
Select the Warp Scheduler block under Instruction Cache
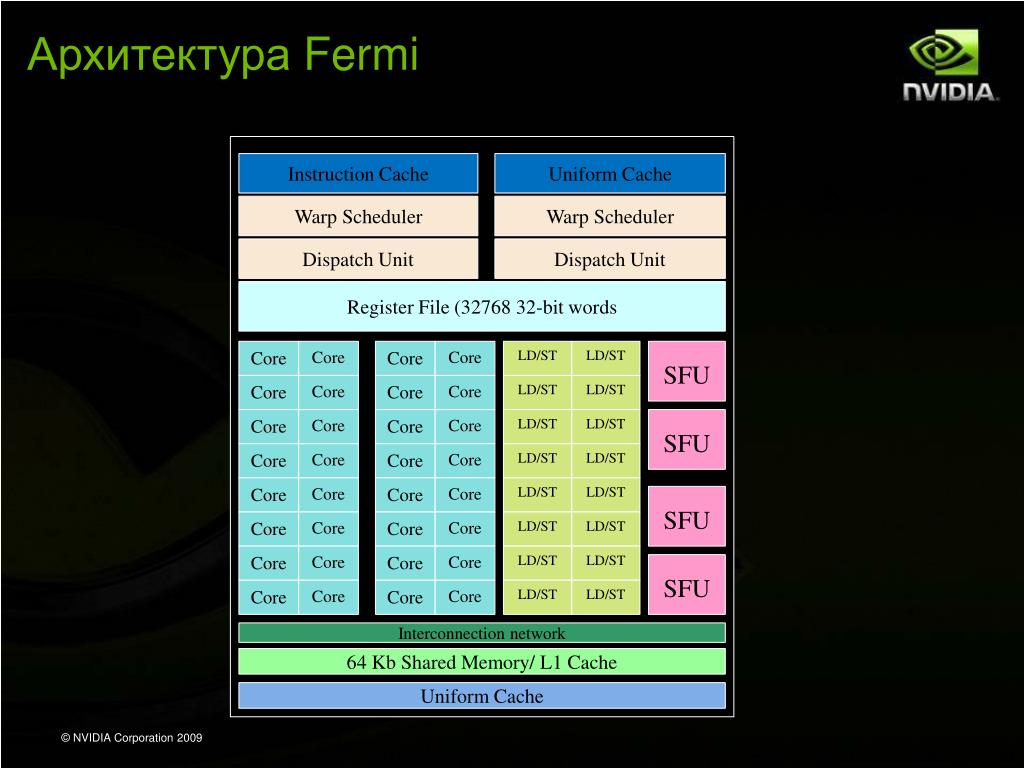pyautogui.click(x=358, y=216)
